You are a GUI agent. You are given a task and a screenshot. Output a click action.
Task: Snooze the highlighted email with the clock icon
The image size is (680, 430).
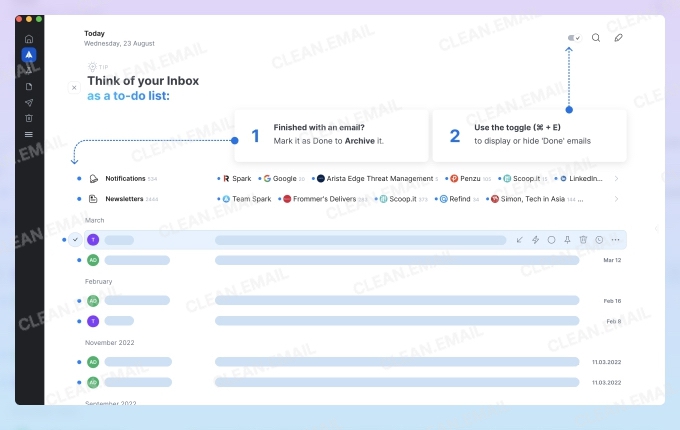[599, 240]
